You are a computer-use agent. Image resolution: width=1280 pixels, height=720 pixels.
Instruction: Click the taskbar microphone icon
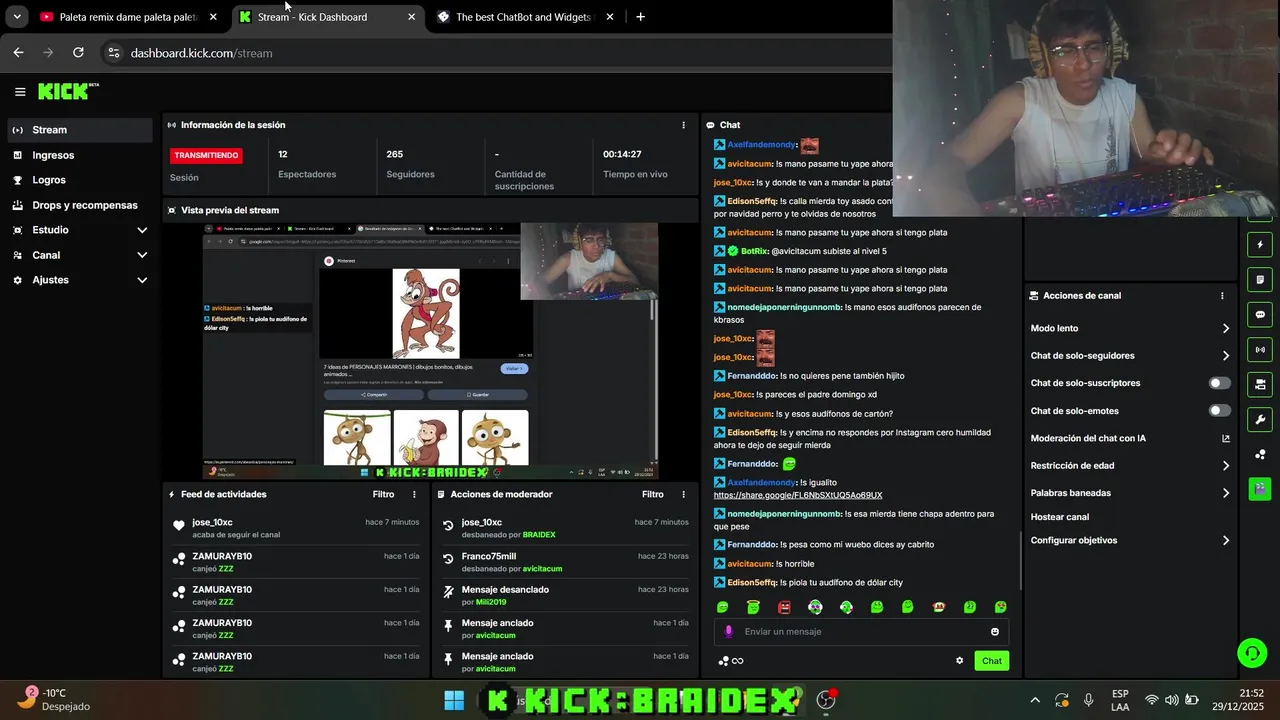click(1088, 700)
